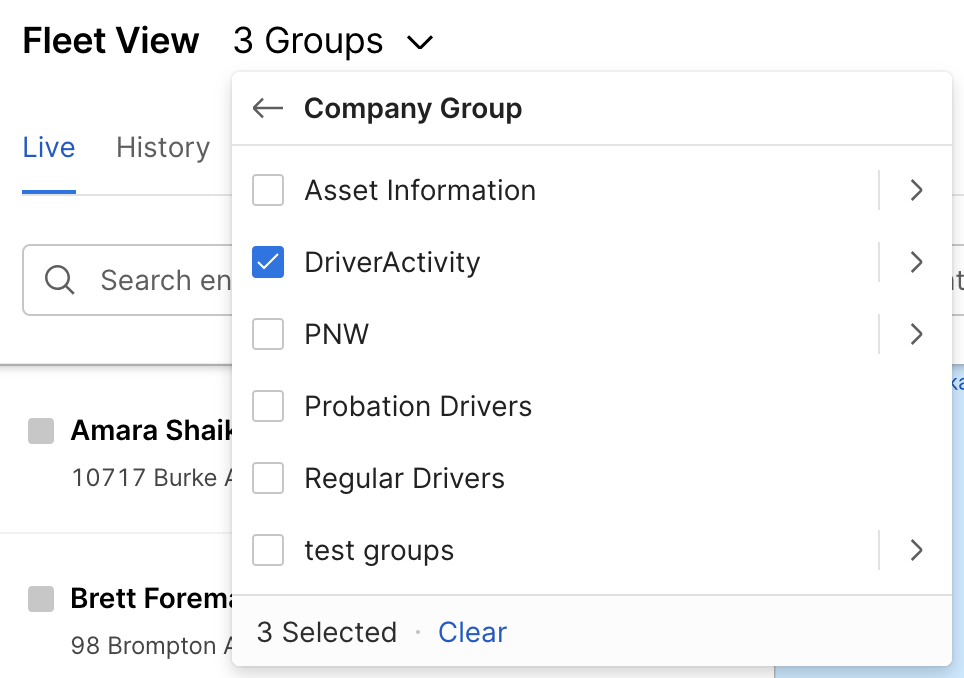Click Amara Shaik's gray status square
The height and width of the screenshot is (678, 964).
pos(41,431)
